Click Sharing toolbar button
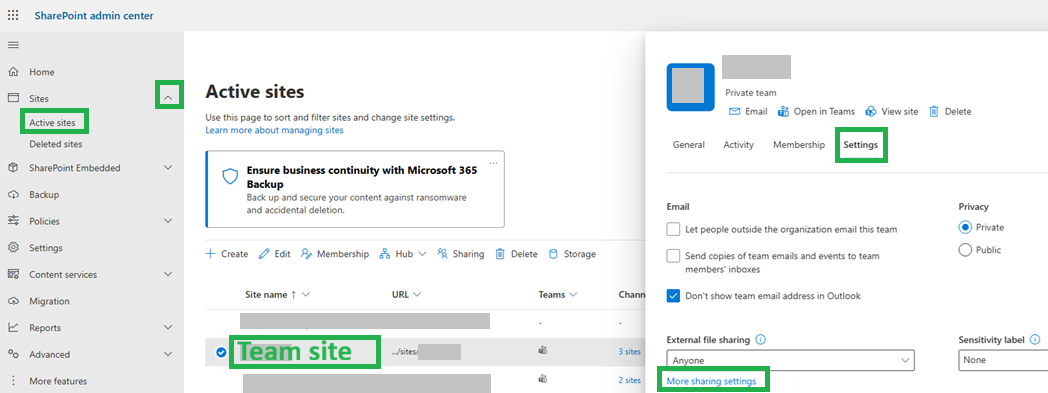The width and height of the screenshot is (1048, 393). [x=461, y=254]
